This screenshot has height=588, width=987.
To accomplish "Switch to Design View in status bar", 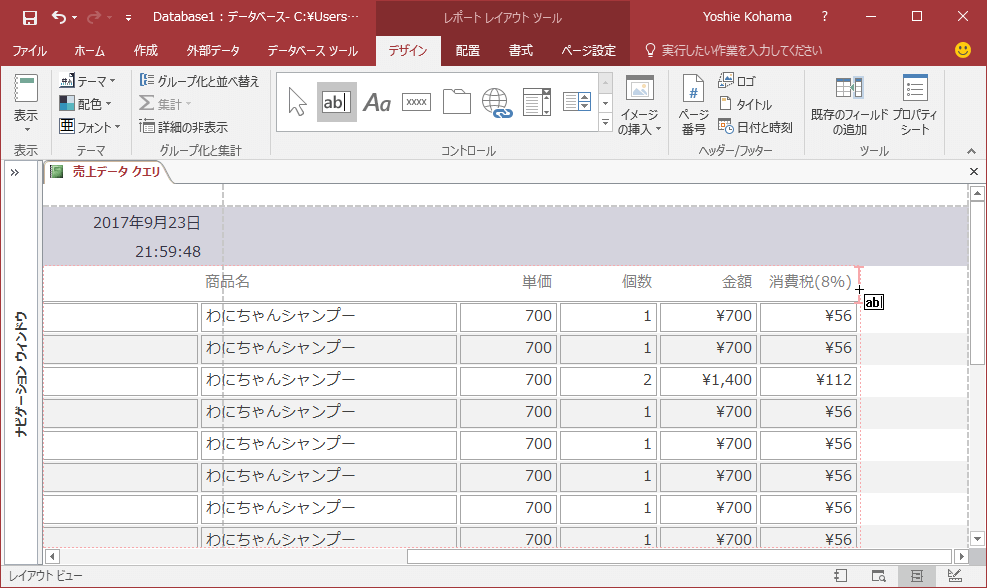I will click(x=954, y=575).
